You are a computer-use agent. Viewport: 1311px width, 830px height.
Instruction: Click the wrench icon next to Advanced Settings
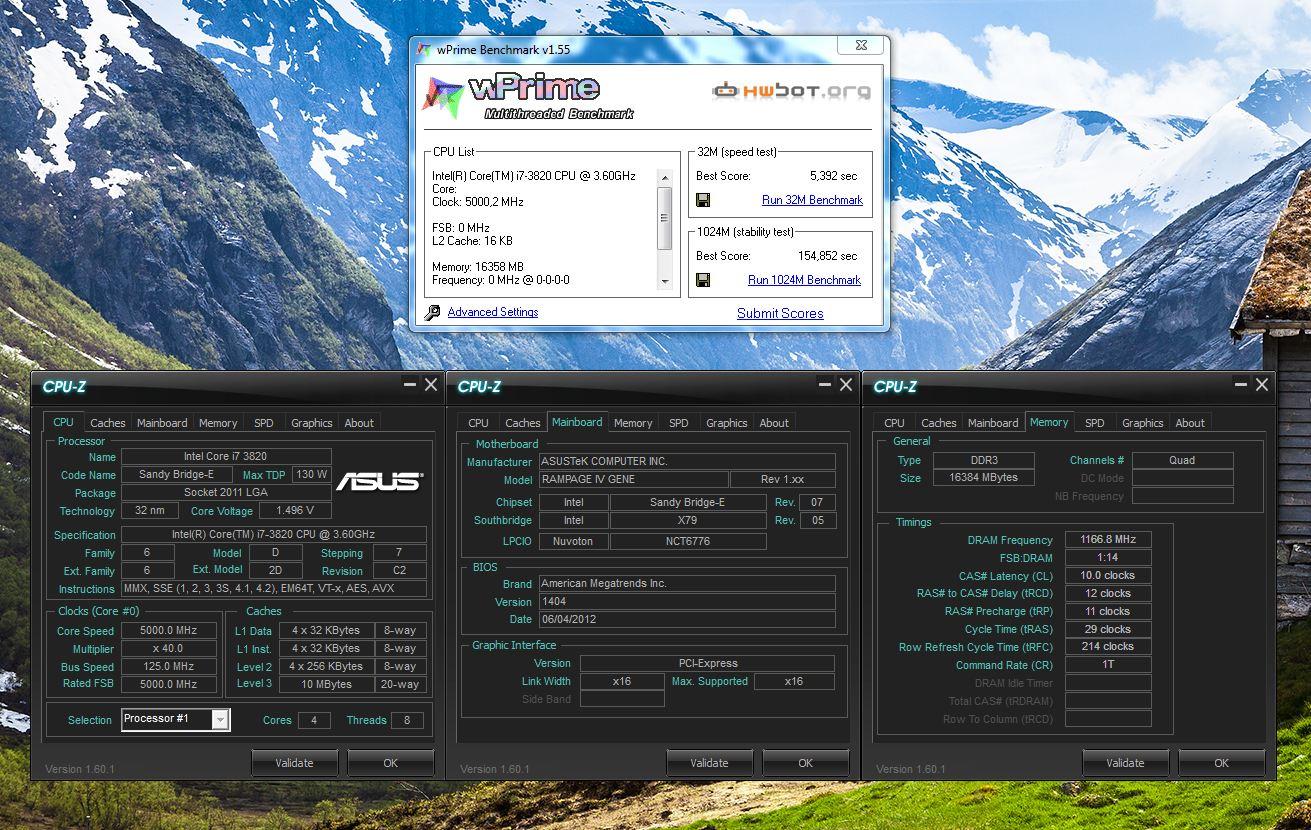(x=433, y=313)
